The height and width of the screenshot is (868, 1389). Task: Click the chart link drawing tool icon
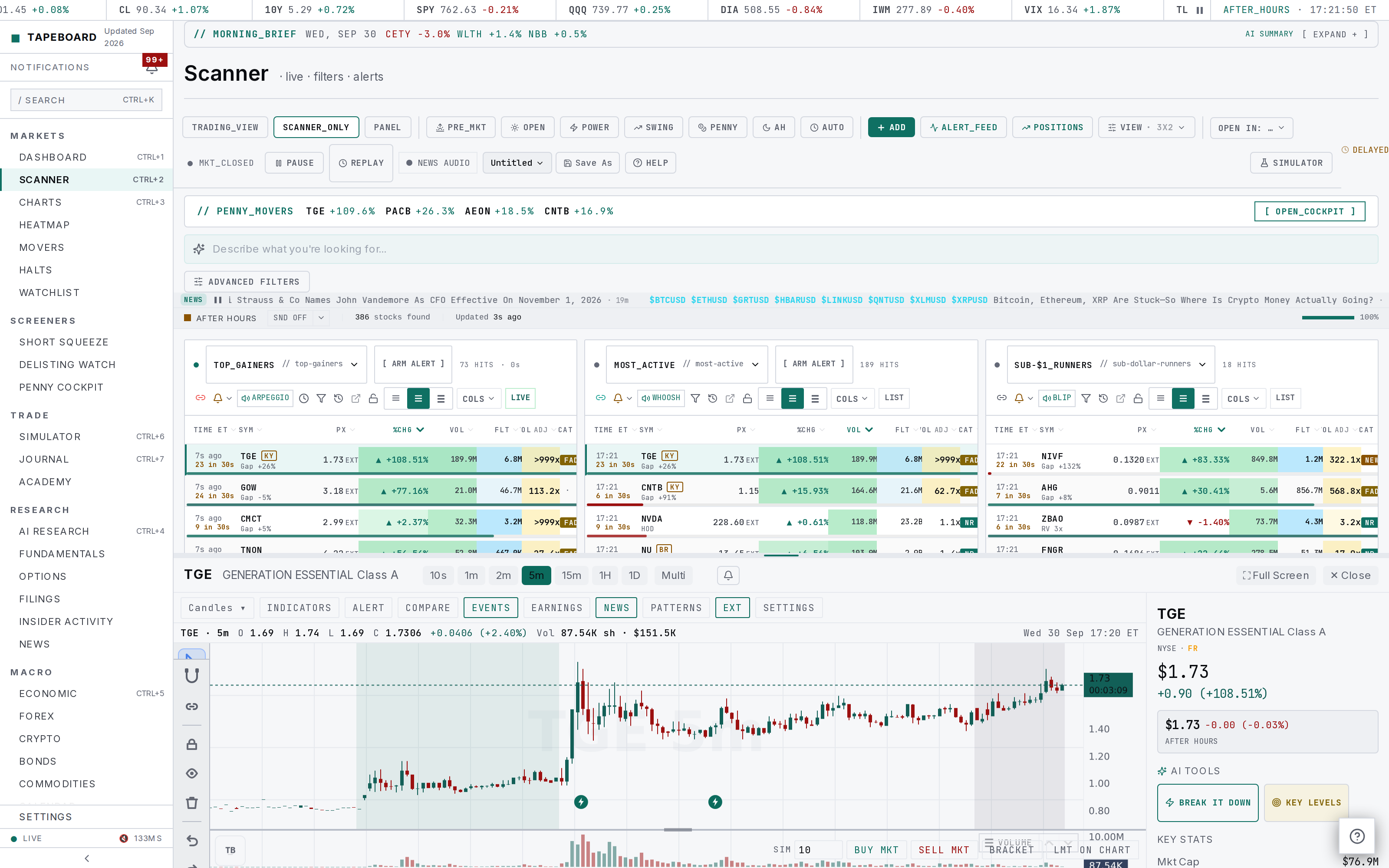pyautogui.click(x=192, y=707)
